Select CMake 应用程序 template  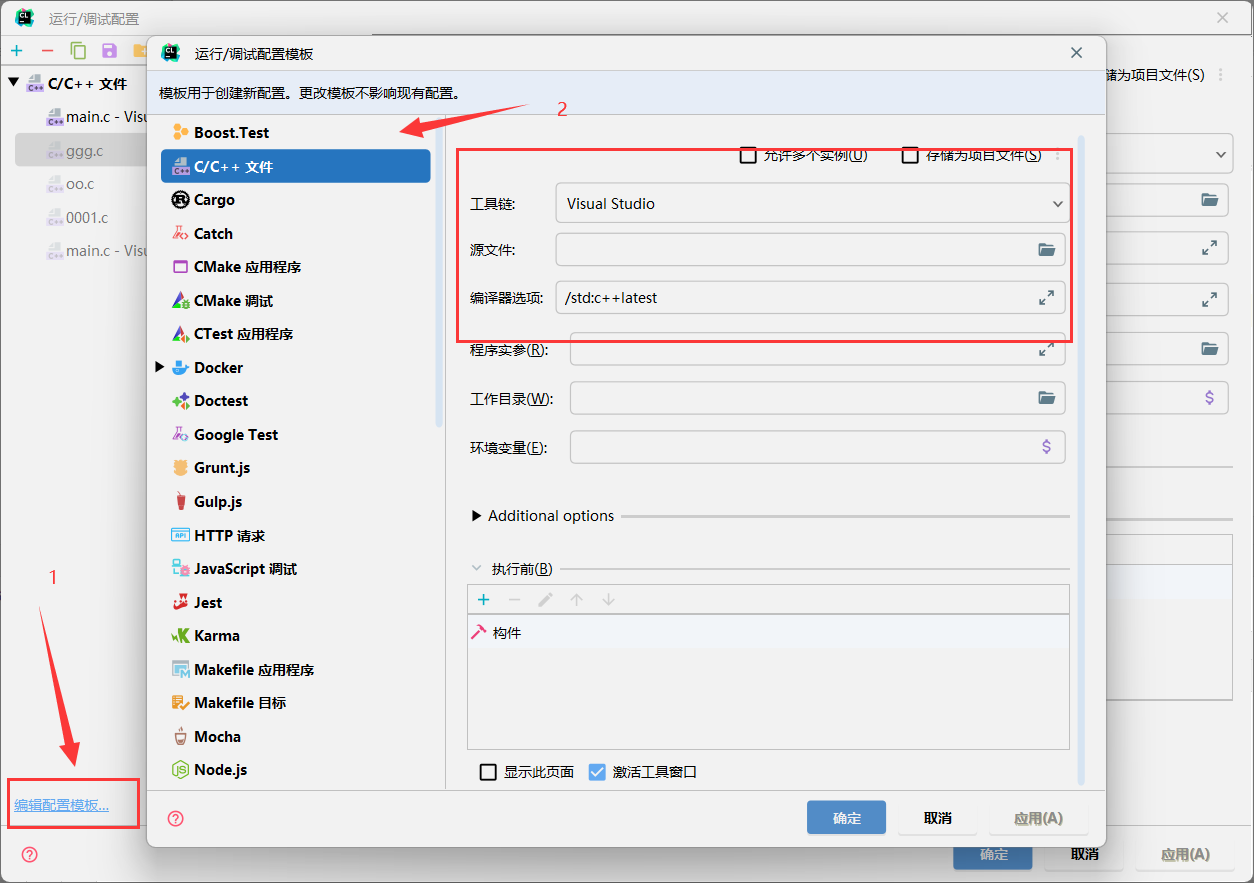click(247, 267)
